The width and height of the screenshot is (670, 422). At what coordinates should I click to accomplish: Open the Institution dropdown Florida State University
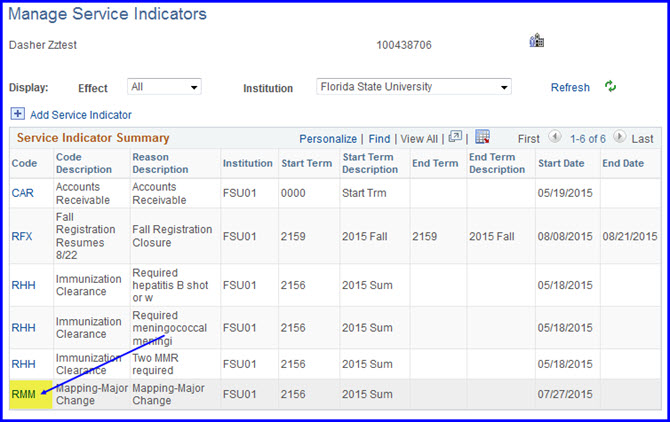point(414,87)
